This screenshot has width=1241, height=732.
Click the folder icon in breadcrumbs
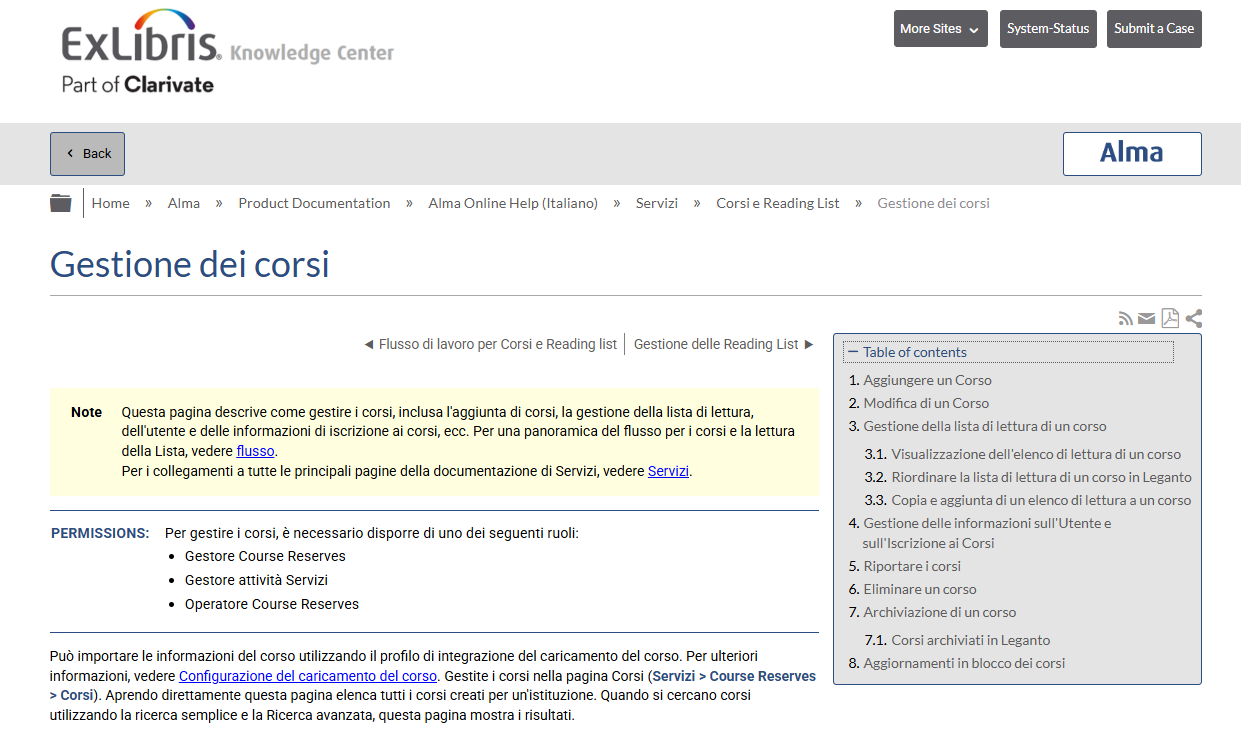click(61, 203)
